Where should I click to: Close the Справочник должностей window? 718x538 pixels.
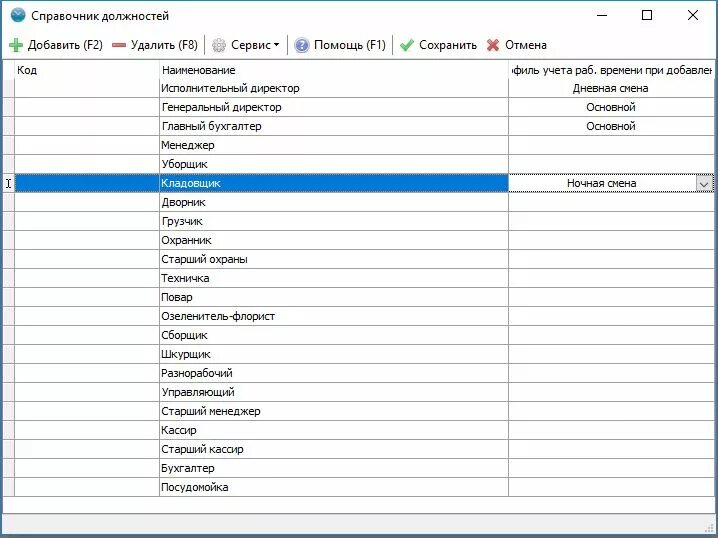(x=693, y=15)
